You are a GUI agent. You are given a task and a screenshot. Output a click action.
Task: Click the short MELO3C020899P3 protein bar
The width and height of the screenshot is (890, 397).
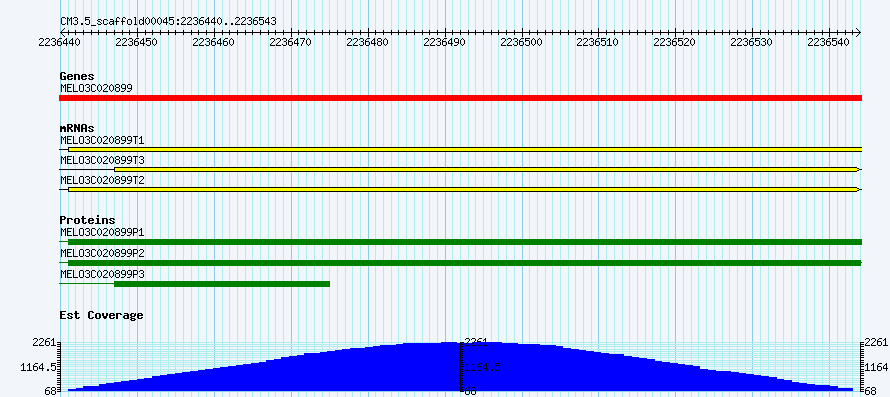[x=222, y=283]
